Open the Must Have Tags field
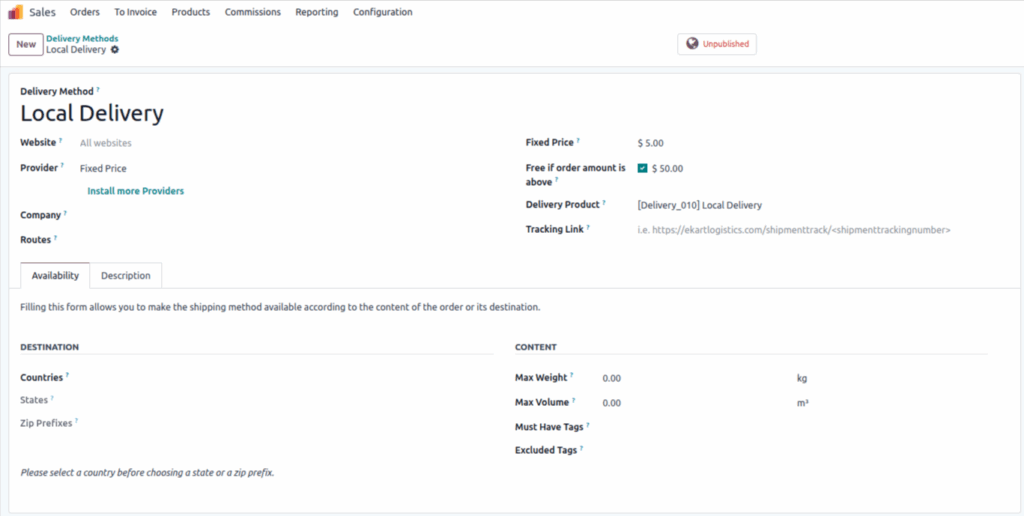The height and width of the screenshot is (516, 1024). coord(794,427)
